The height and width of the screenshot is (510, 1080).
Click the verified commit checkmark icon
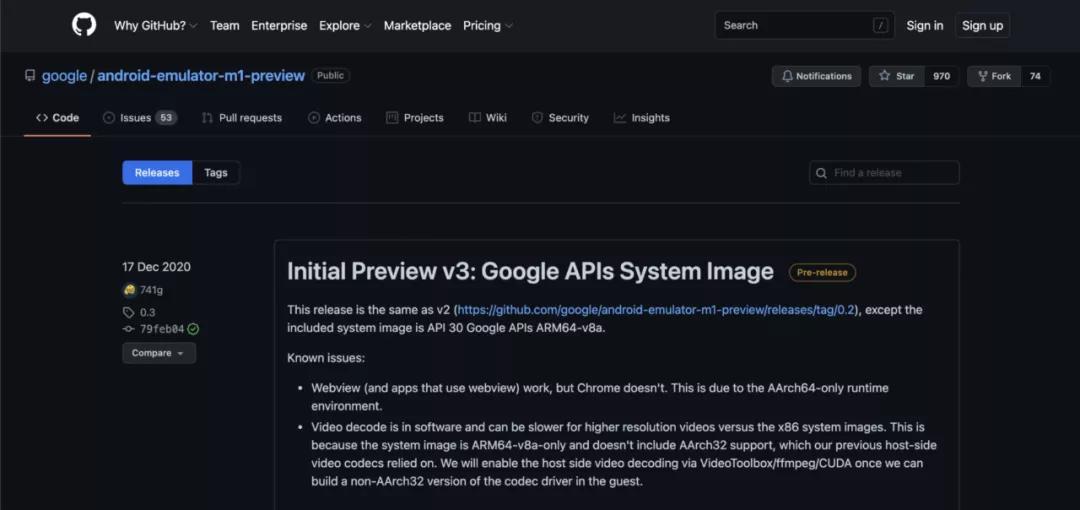[x=193, y=329]
